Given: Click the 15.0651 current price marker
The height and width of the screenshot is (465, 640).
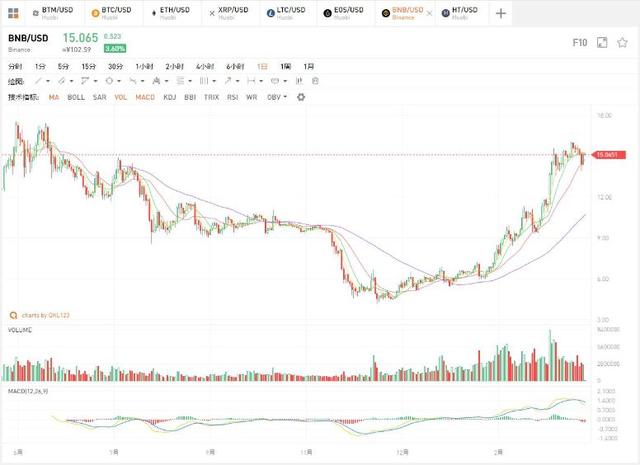Looking at the screenshot, I should click(609, 155).
